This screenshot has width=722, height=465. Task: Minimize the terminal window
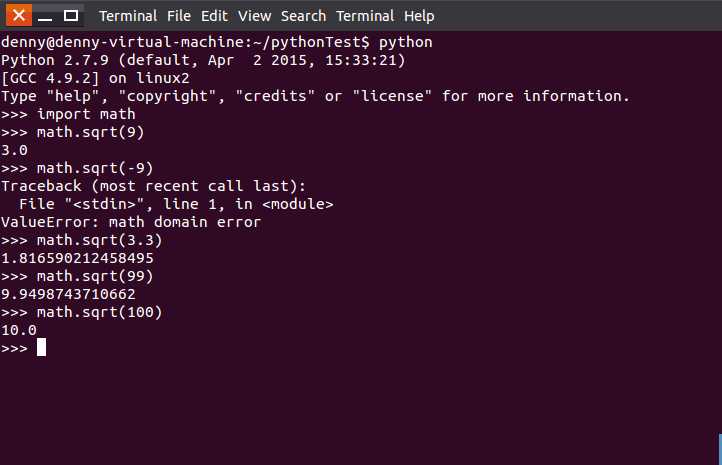coord(45,16)
